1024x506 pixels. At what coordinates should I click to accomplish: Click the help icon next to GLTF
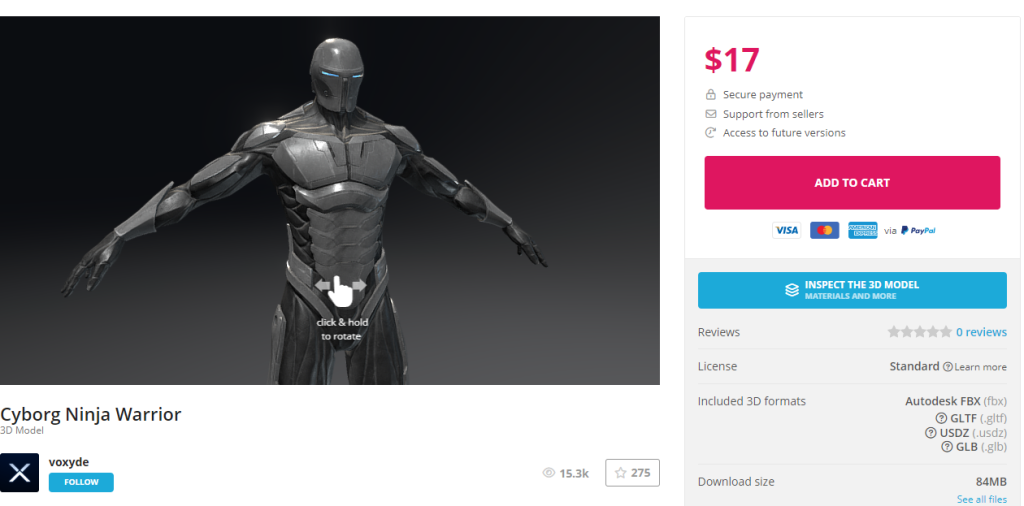coord(941,418)
